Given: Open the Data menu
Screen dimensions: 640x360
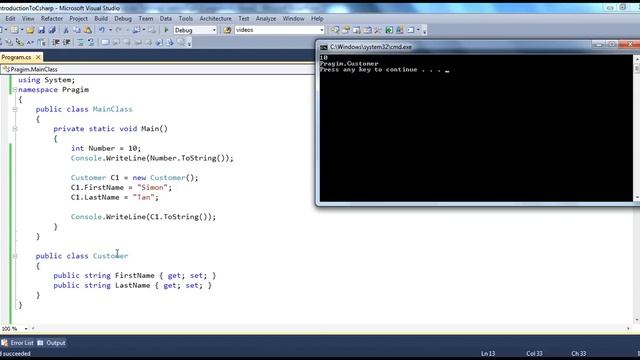Looking at the screenshot, I should pos(166,18).
